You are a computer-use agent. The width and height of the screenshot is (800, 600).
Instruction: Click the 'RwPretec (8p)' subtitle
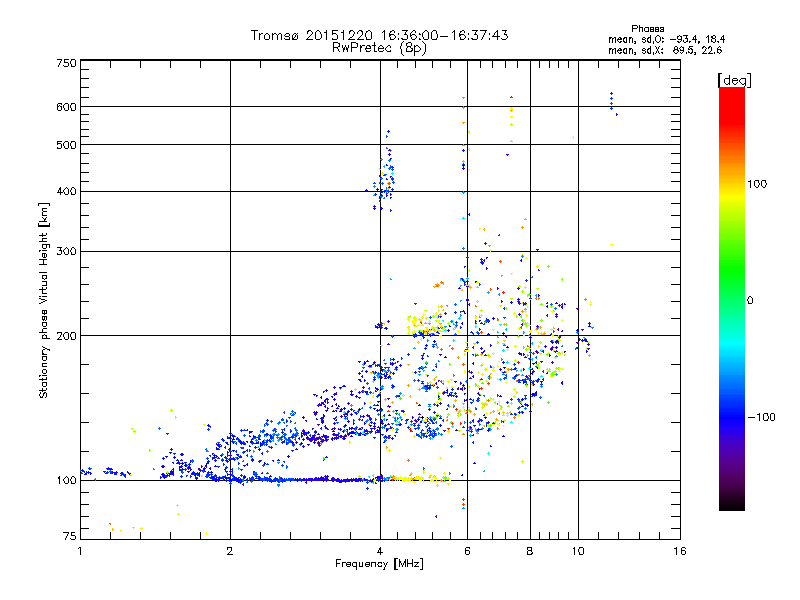[379, 48]
